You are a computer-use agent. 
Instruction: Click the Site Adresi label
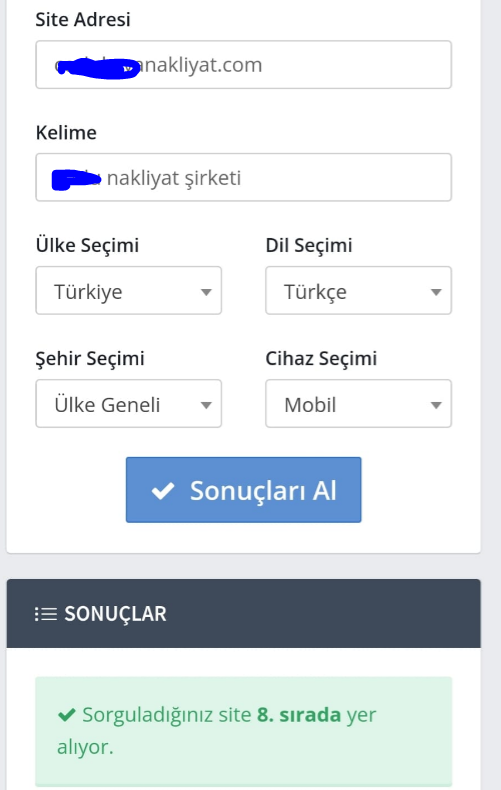point(83,20)
